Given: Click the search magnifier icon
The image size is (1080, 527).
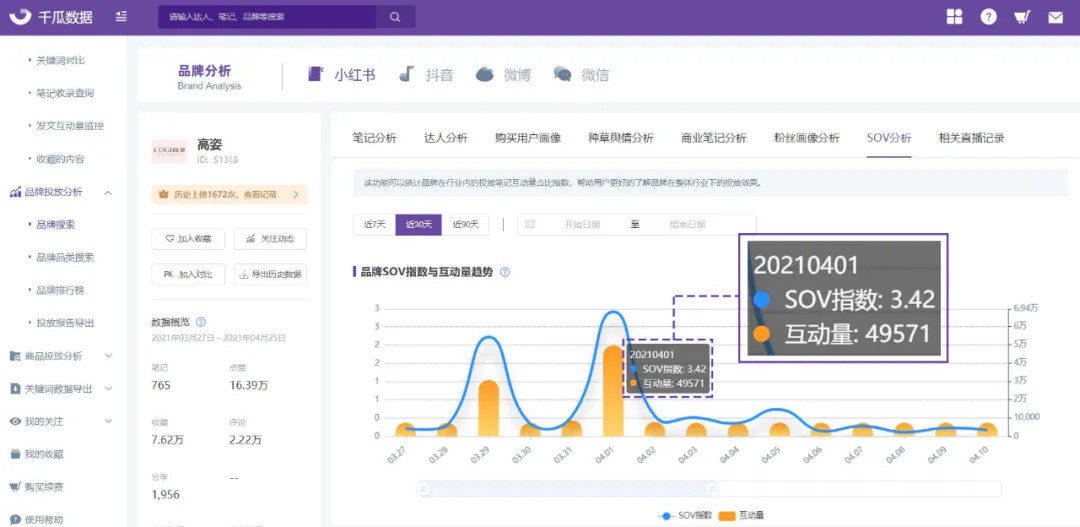Looking at the screenshot, I should (x=395, y=17).
